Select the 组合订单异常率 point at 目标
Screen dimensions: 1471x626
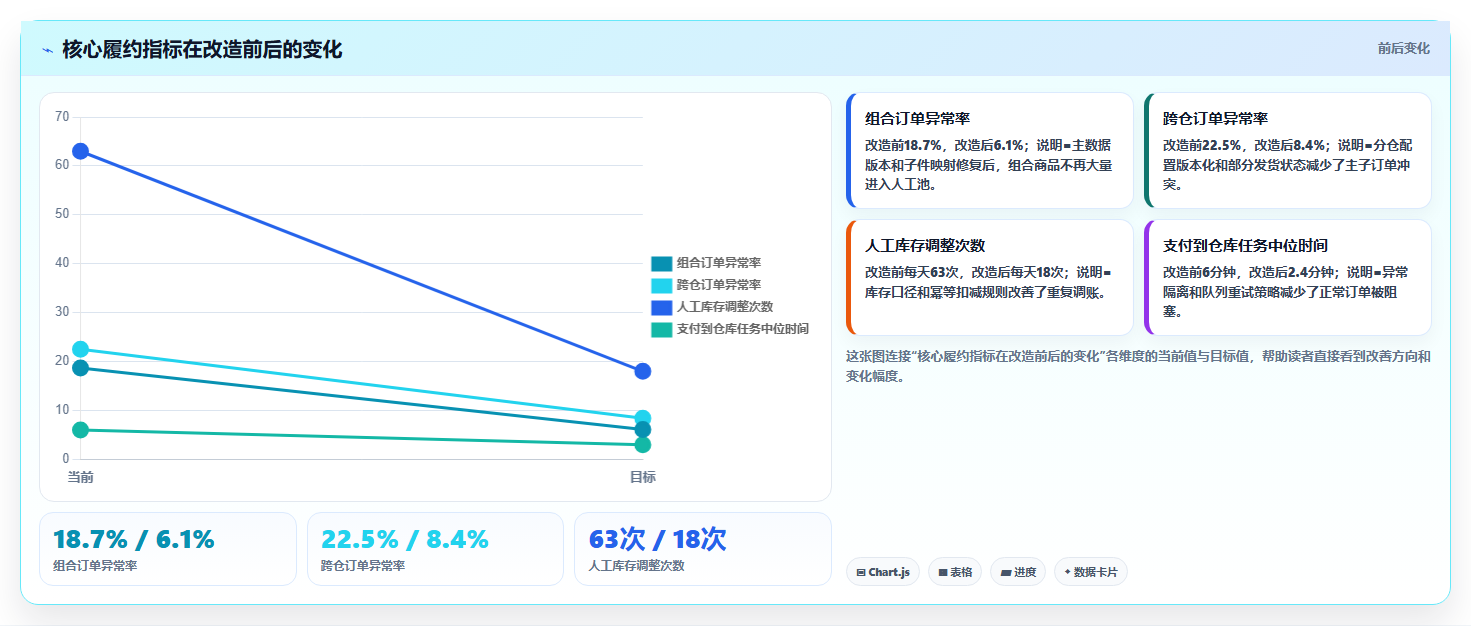coord(643,430)
